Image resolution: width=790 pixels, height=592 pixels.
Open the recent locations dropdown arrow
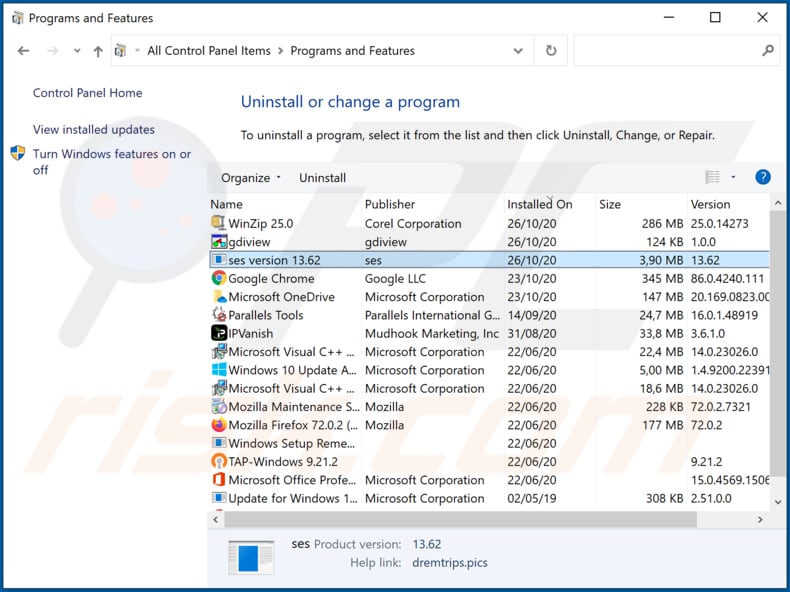[x=77, y=51]
